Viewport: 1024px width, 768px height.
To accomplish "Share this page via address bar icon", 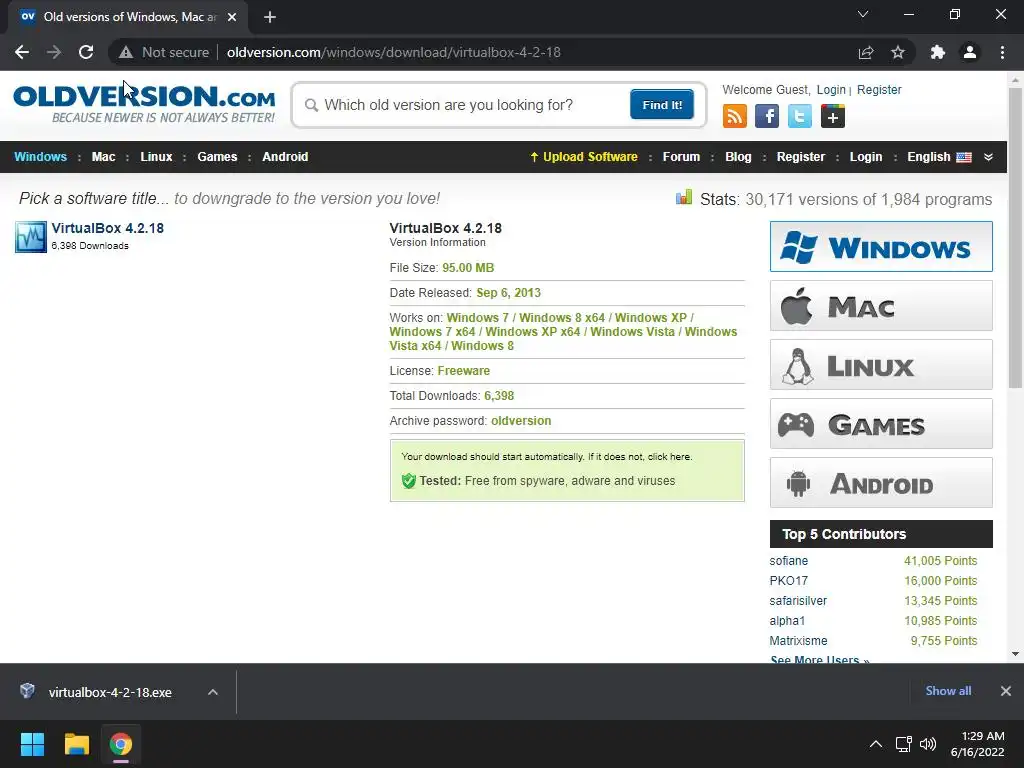I will pyautogui.click(x=866, y=52).
